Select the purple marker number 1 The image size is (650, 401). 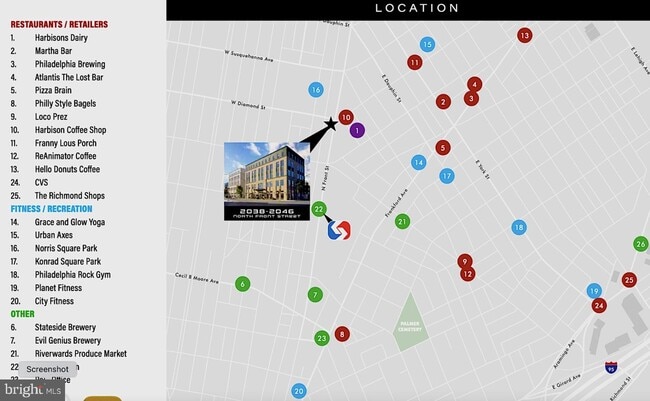357,130
